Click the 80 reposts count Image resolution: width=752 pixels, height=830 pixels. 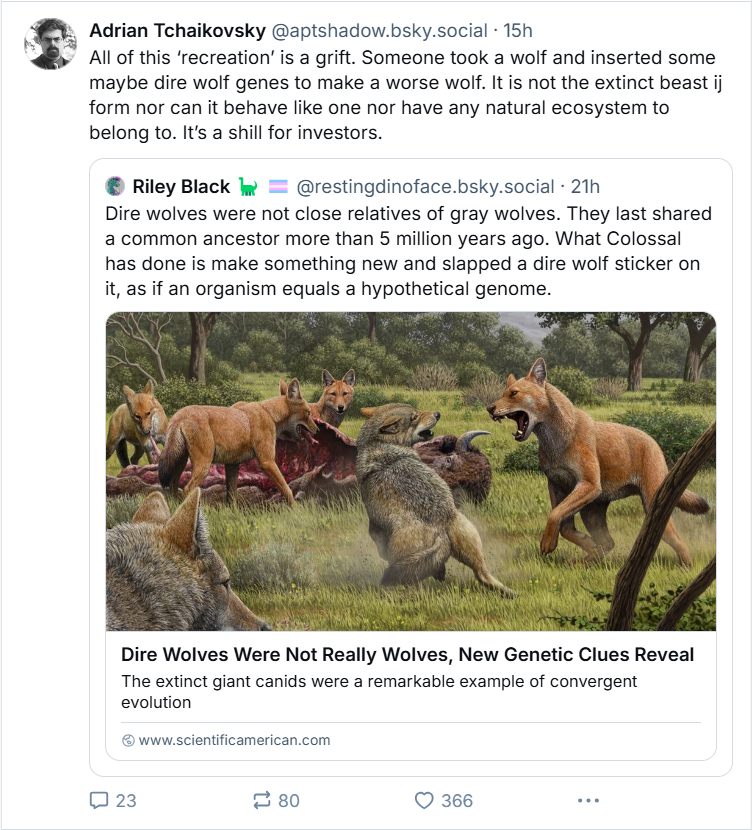(289, 800)
